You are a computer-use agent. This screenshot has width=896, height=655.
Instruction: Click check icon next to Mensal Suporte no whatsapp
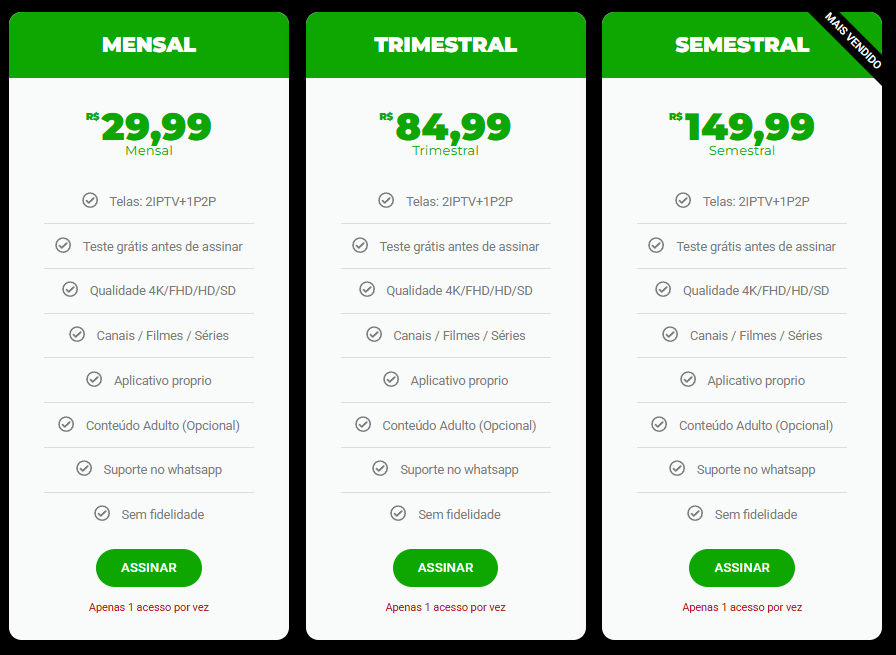tap(84, 469)
